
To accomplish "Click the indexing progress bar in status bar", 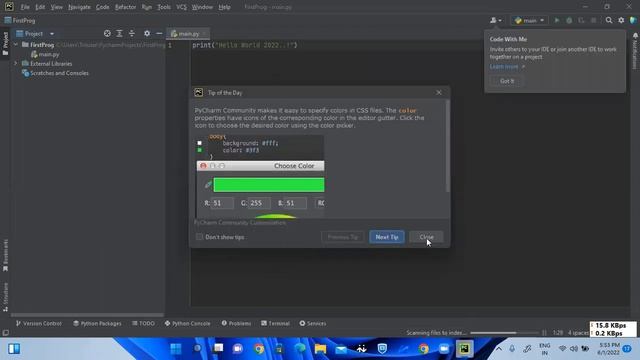I will [504, 333].
